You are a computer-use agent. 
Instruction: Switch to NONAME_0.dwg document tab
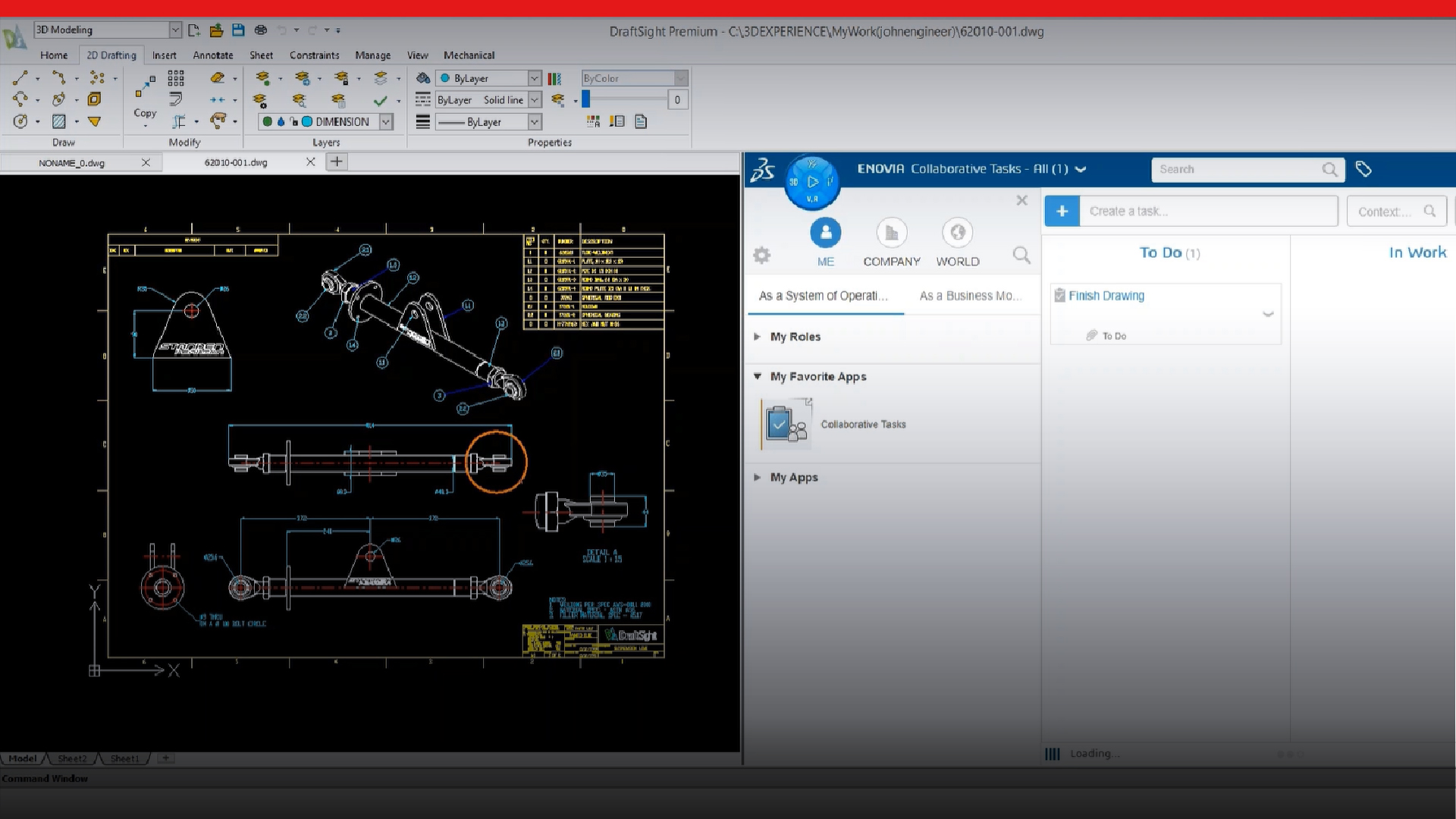tap(72, 162)
